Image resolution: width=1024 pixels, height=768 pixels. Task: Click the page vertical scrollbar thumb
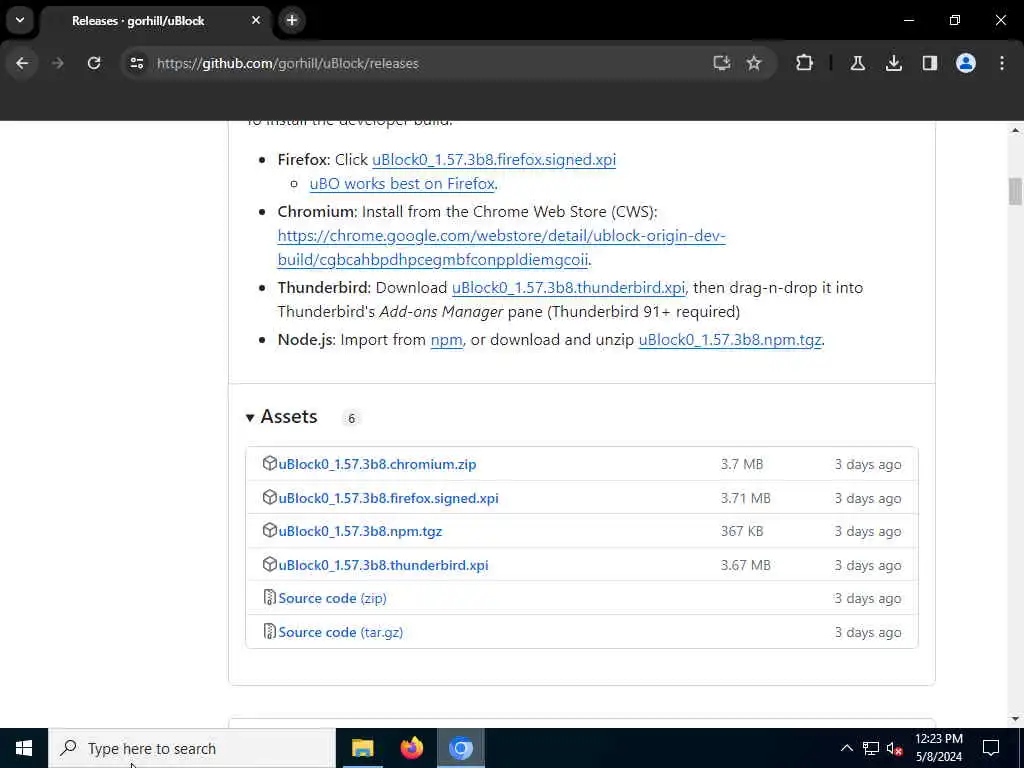pos(1015,191)
